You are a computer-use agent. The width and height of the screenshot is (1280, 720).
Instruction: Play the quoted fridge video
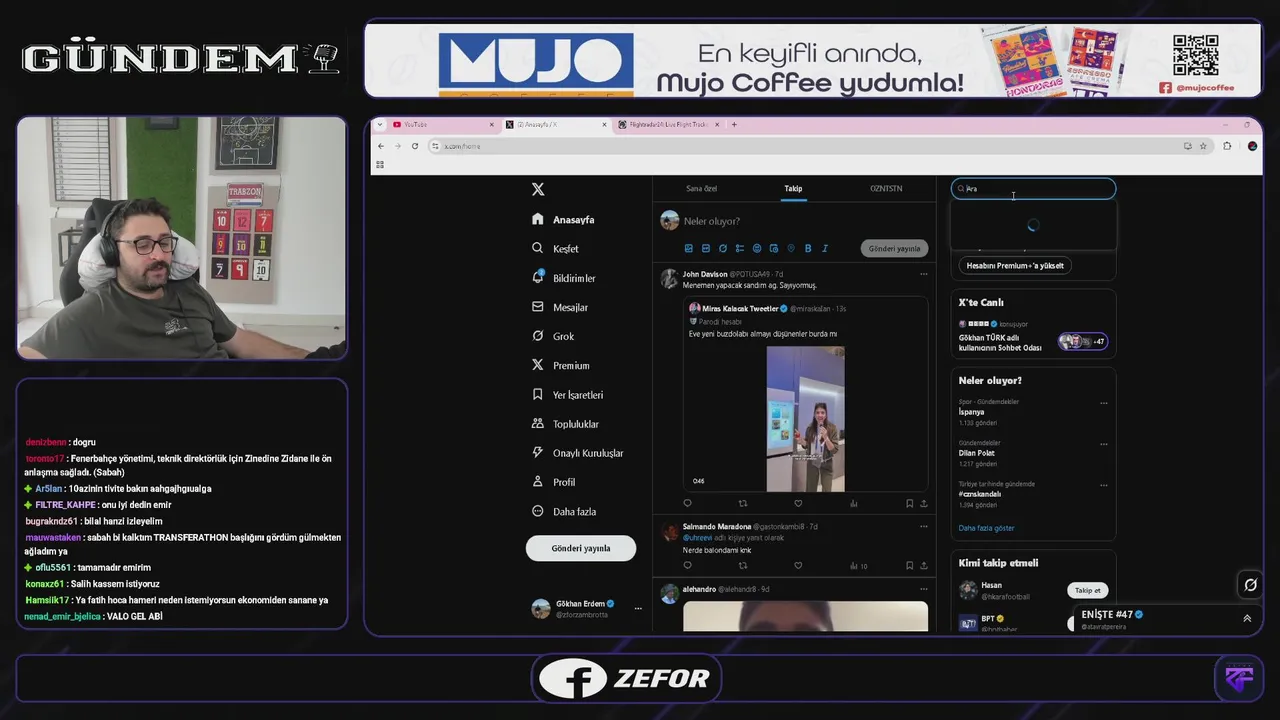(805, 419)
